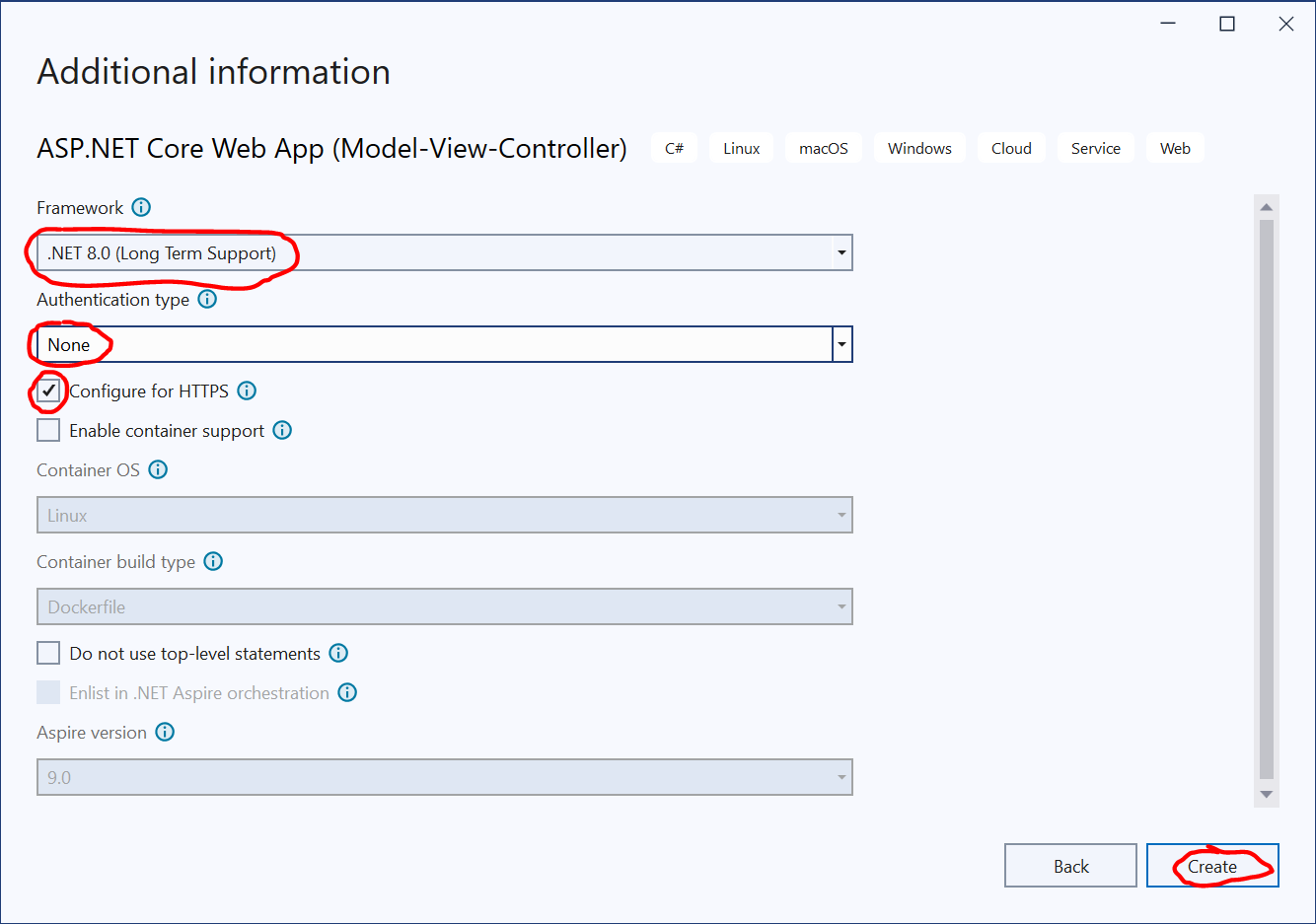Click the Cloud tag
The width and height of the screenshot is (1316, 924).
(1011, 148)
